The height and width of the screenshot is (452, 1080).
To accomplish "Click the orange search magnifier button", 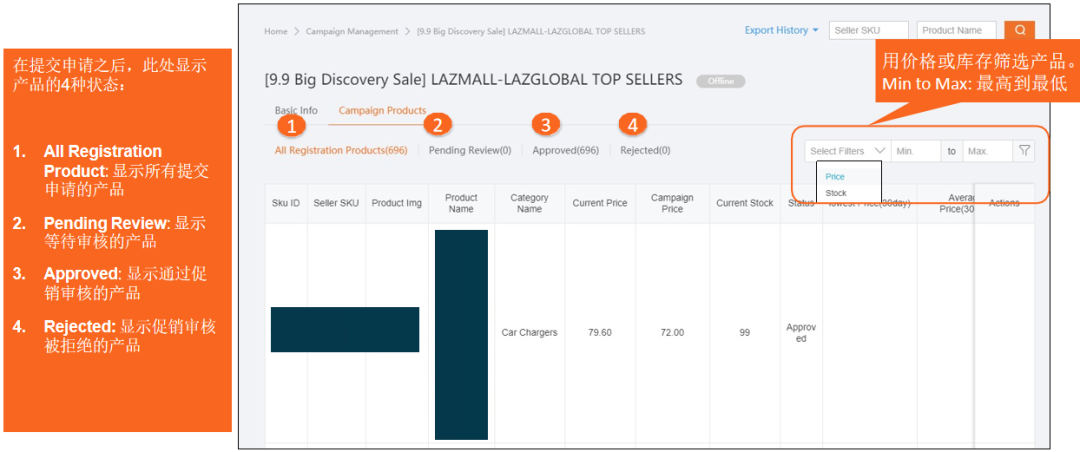I will pyautogui.click(x=1019, y=30).
